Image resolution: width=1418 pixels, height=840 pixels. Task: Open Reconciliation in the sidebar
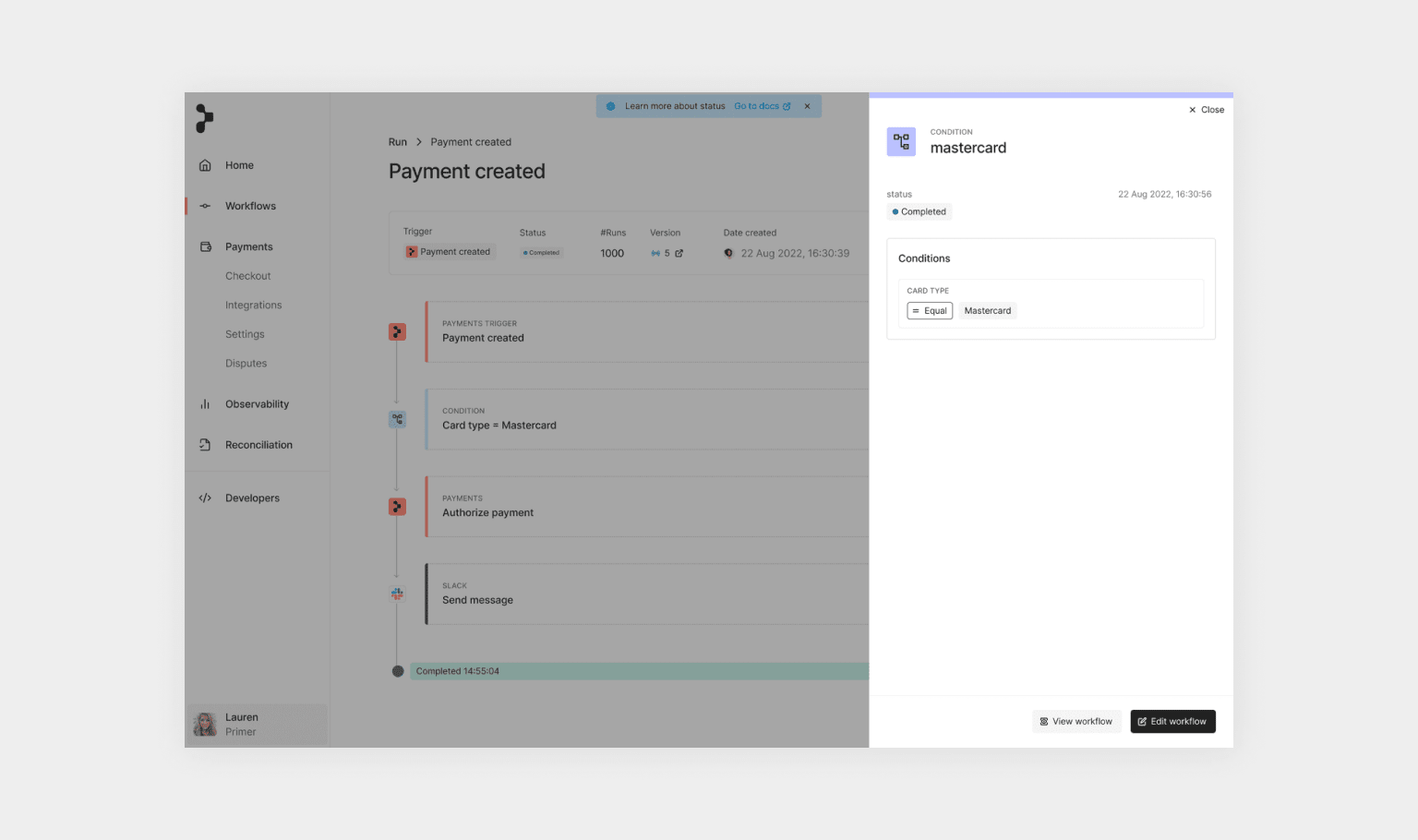[x=258, y=445]
